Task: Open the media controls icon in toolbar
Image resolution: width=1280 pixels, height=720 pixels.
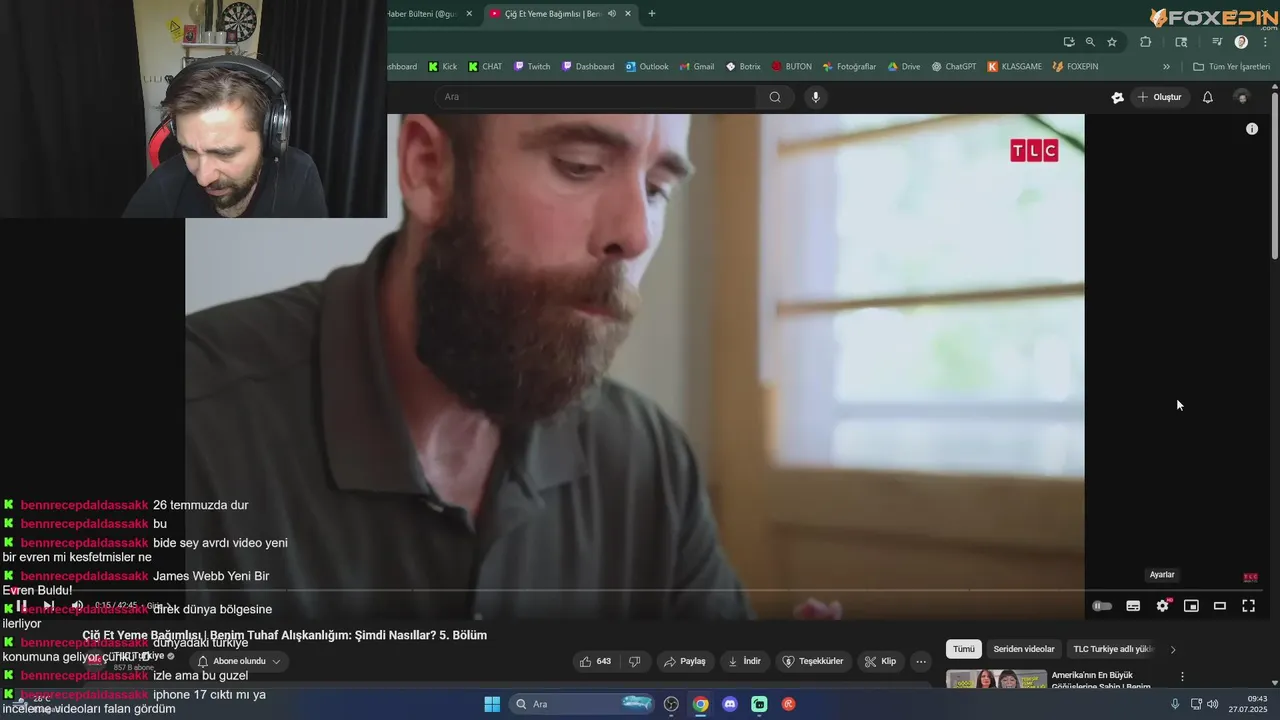Action: pyautogui.click(x=1217, y=42)
